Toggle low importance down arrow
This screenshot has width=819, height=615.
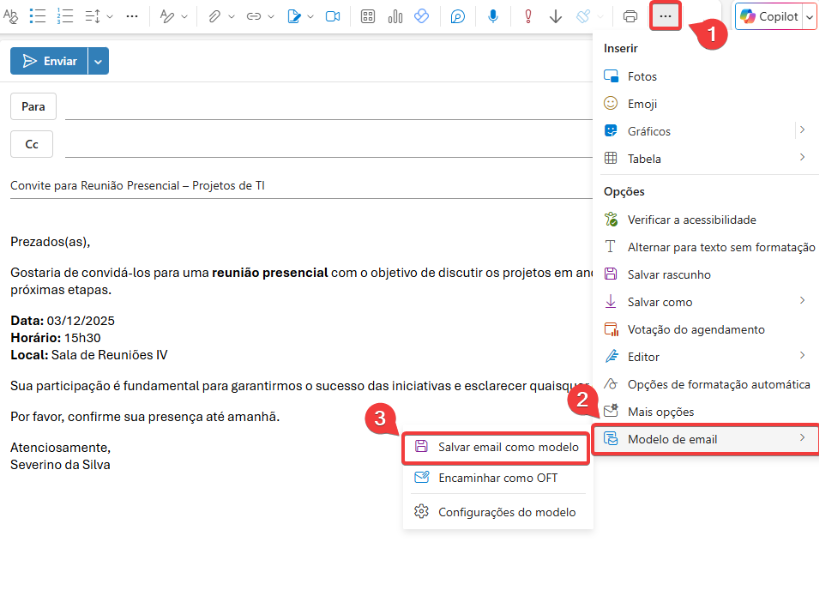[x=556, y=16]
